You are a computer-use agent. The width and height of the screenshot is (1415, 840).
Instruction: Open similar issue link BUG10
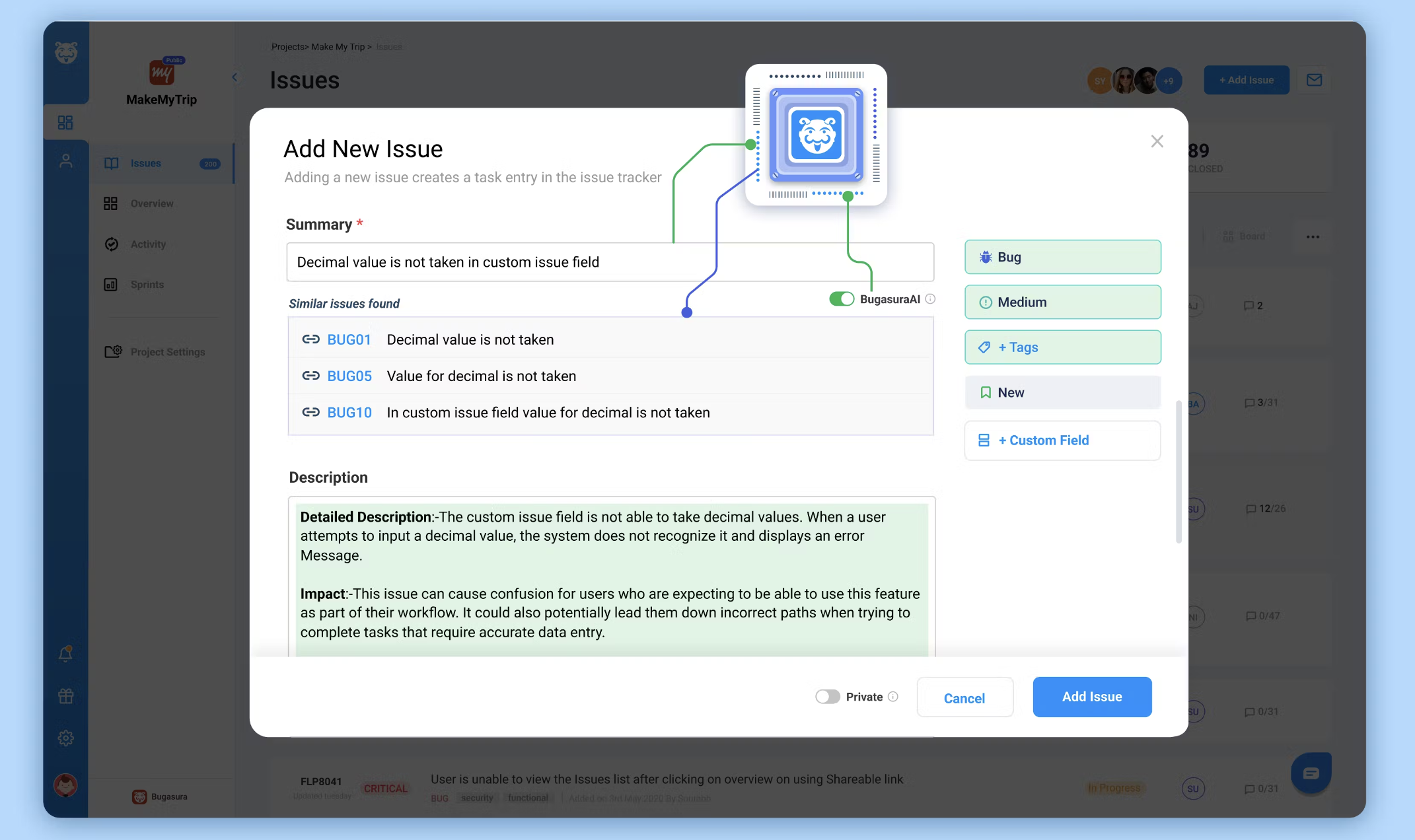pyautogui.click(x=349, y=413)
